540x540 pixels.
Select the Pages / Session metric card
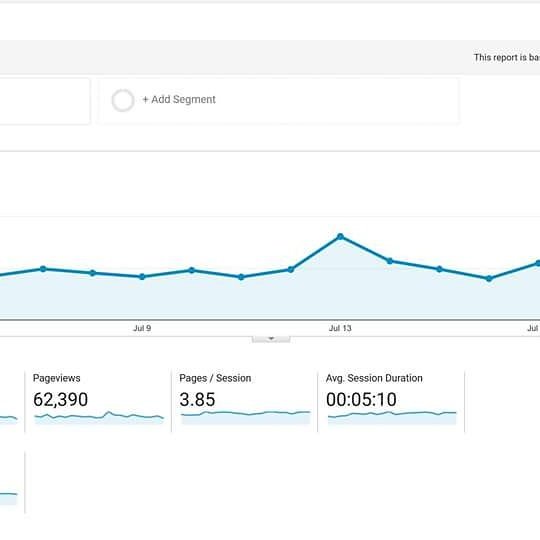[245, 401]
